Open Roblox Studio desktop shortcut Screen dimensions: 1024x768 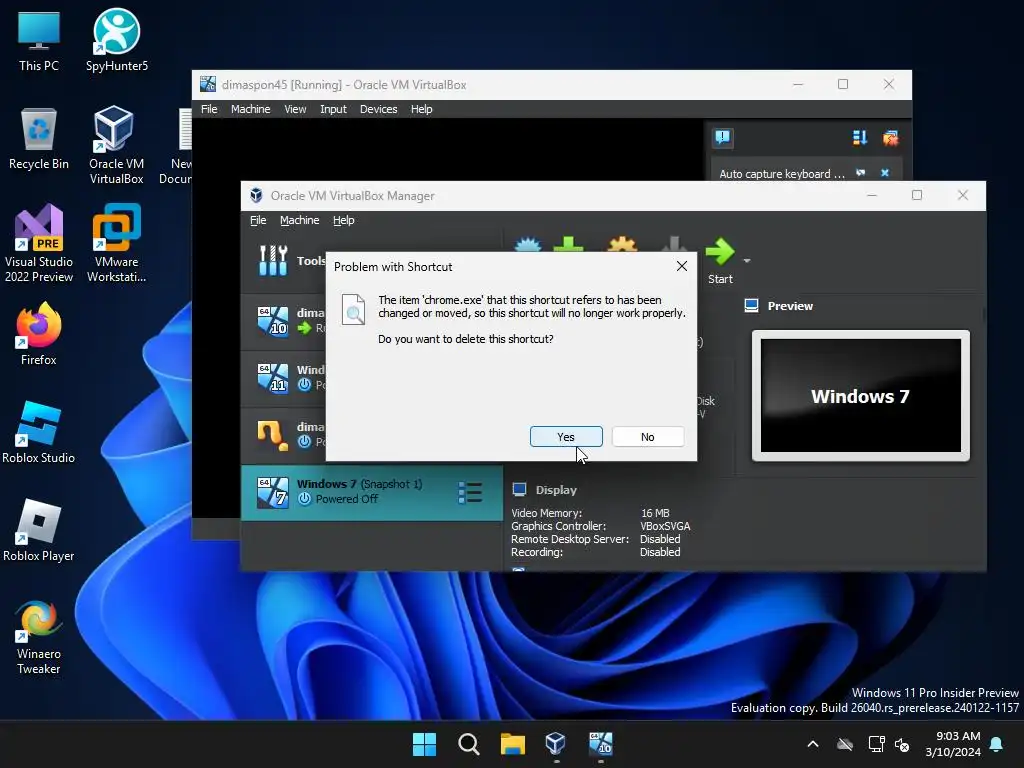coord(39,432)
